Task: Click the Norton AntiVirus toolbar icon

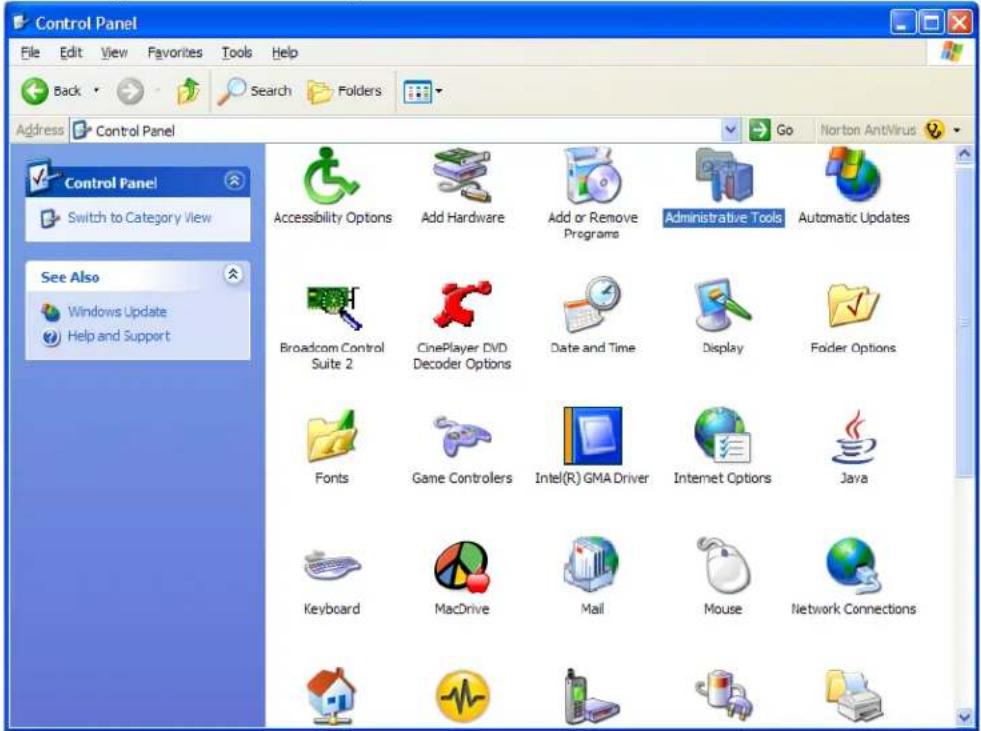Action: (934, 130)
